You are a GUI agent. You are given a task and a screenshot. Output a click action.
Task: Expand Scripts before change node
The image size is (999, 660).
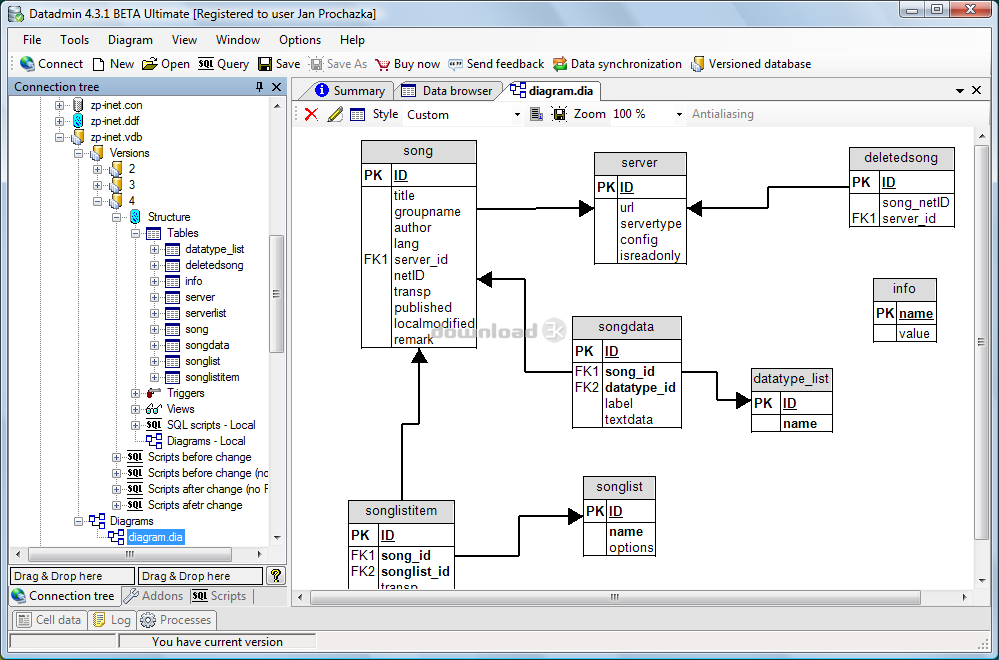pos(116,457)
